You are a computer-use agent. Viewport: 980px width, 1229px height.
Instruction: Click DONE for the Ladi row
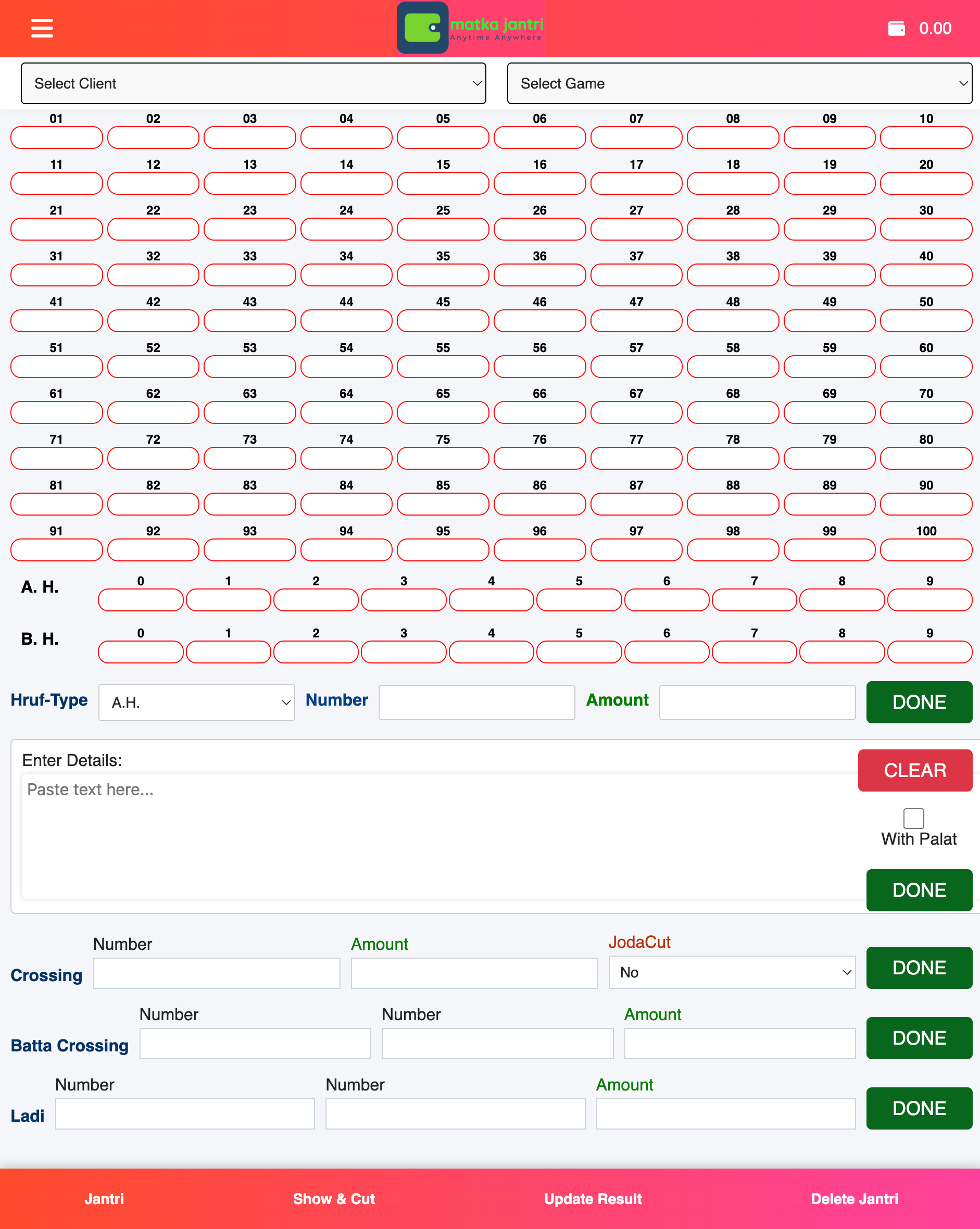pyautogui.click(x=919, y=1108)
